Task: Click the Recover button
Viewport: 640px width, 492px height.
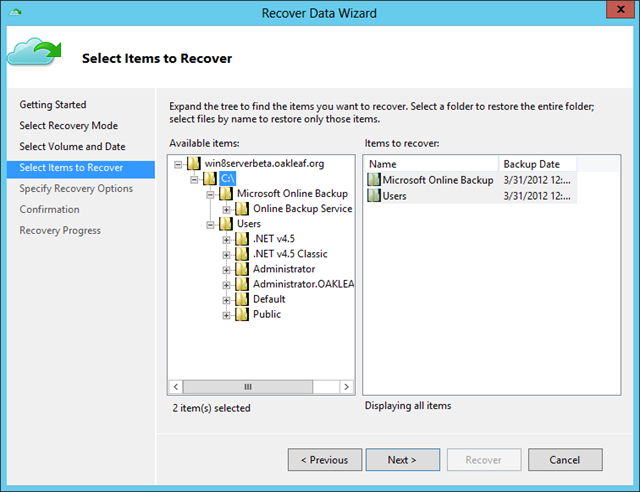Action: [484, 460]
